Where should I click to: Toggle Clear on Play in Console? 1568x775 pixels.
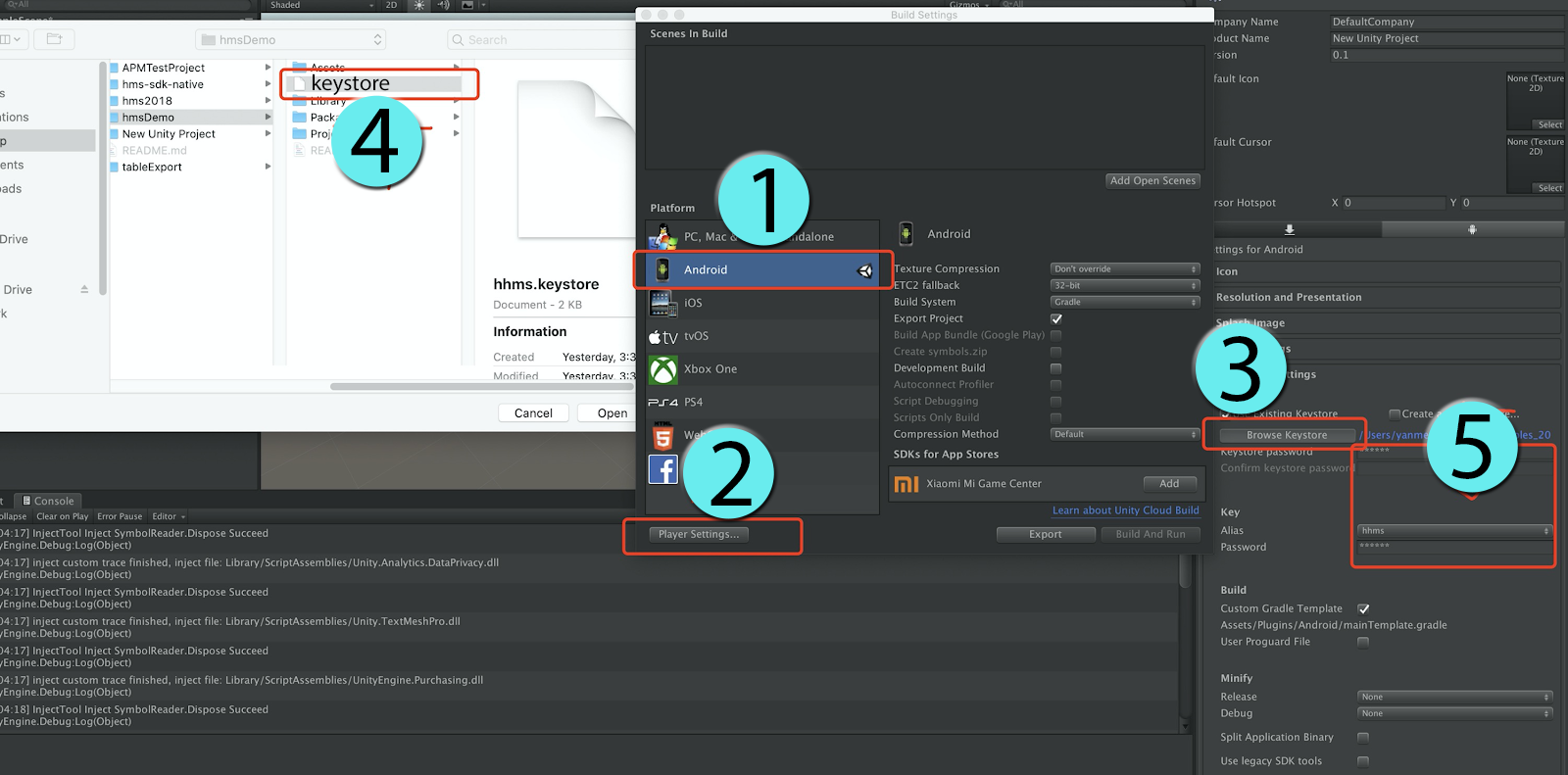[62, 516]
